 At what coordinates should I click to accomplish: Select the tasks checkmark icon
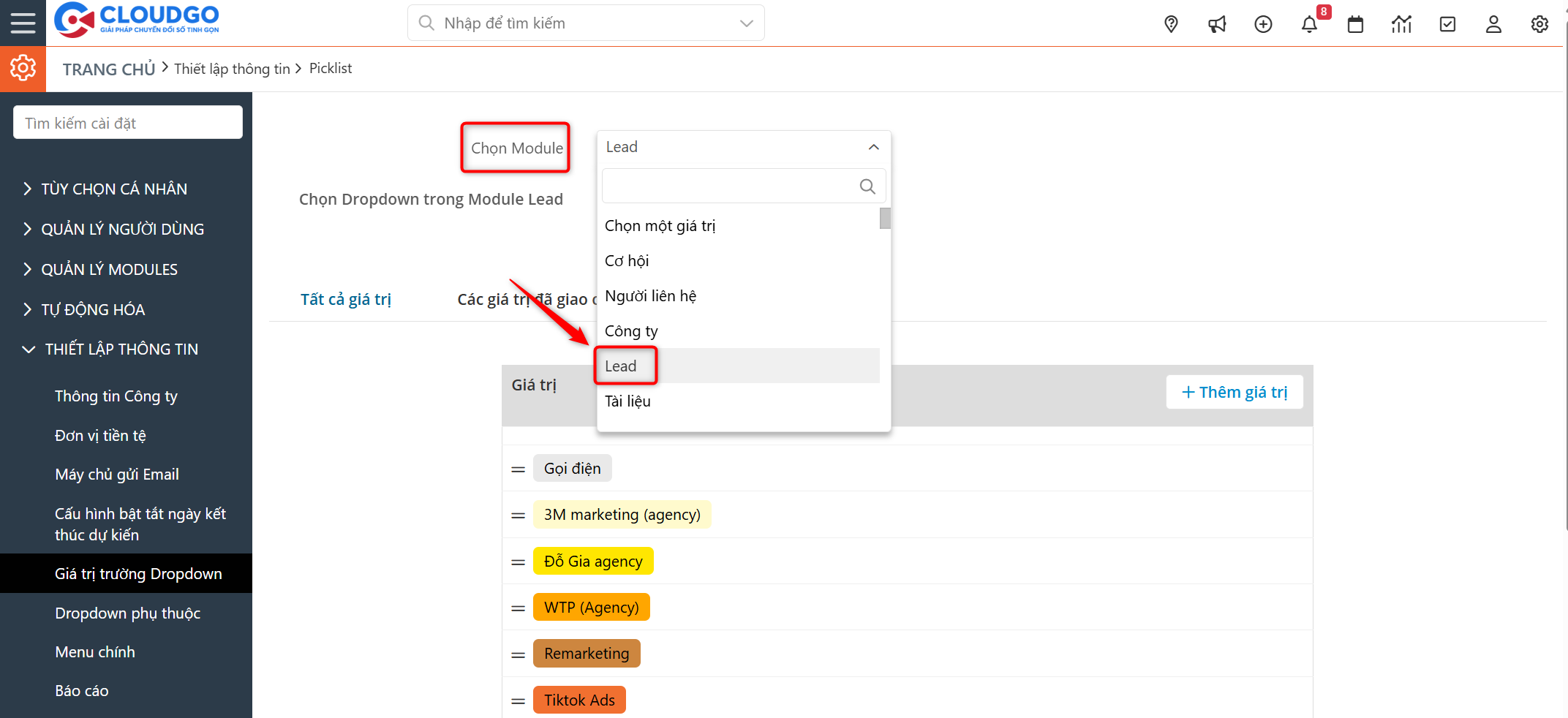click(x=1447, y=24)
